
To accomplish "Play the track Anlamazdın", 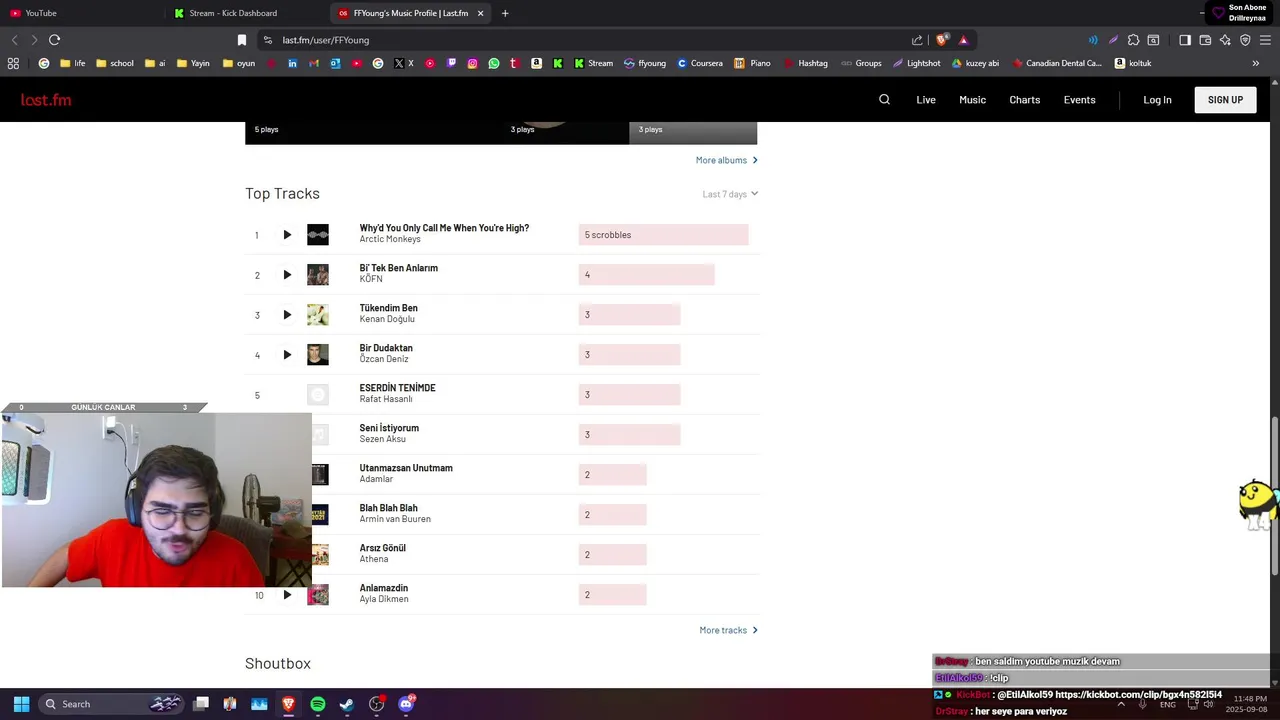I will point(287,595).
